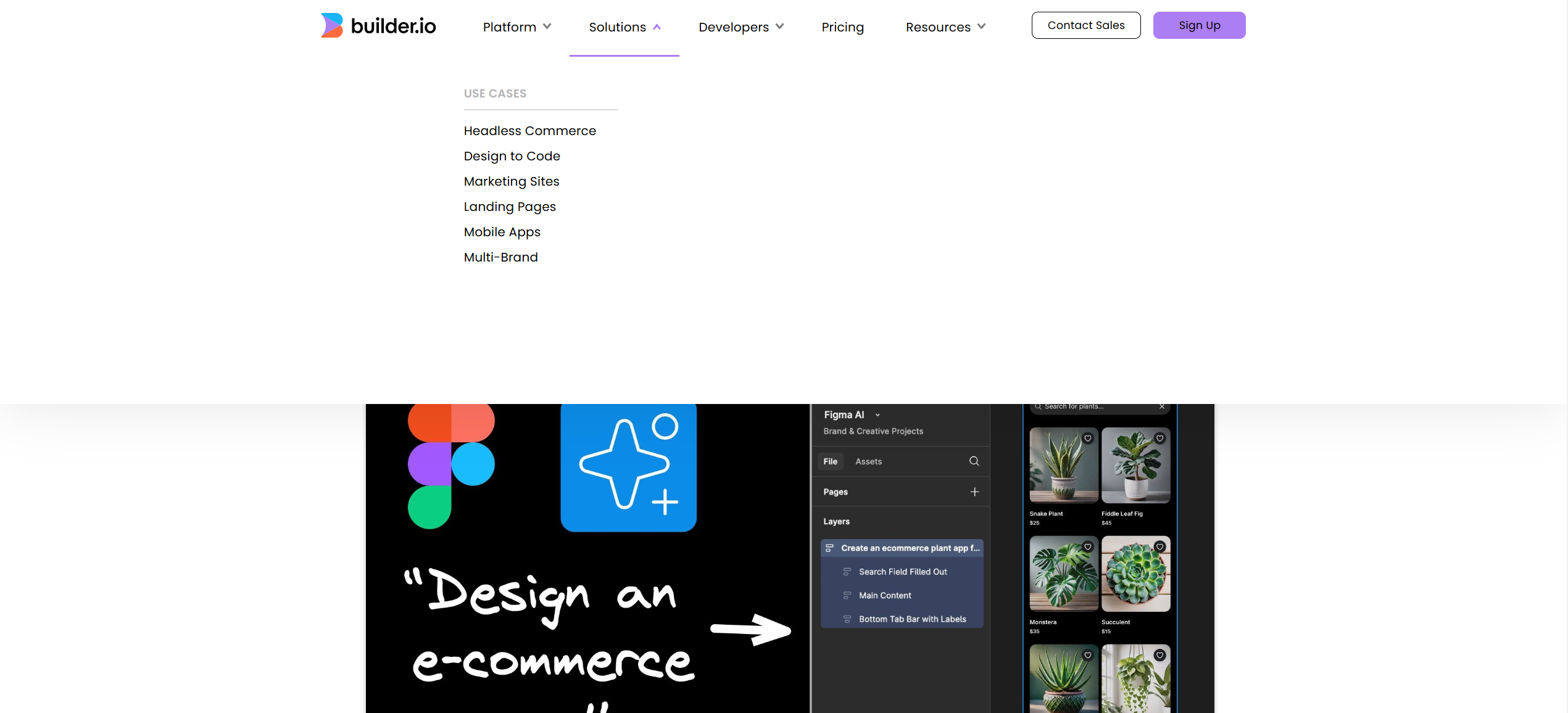Click the Figma logo in the image
Image resolution: width=1568 pixels, height=713 pixels.
[x=451, y=466]
